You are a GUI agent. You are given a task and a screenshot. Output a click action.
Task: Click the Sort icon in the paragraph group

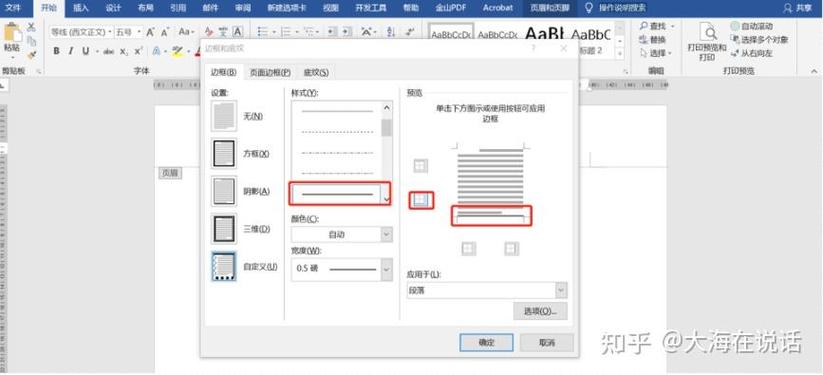tap(391, 32)
